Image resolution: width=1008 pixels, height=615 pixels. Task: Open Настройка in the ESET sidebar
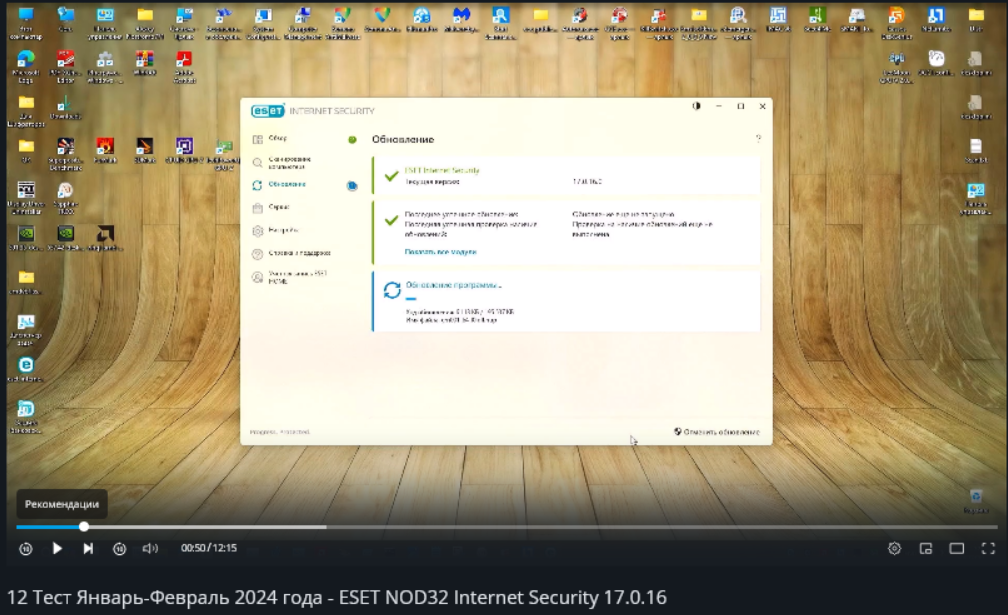tap(283, 230)
